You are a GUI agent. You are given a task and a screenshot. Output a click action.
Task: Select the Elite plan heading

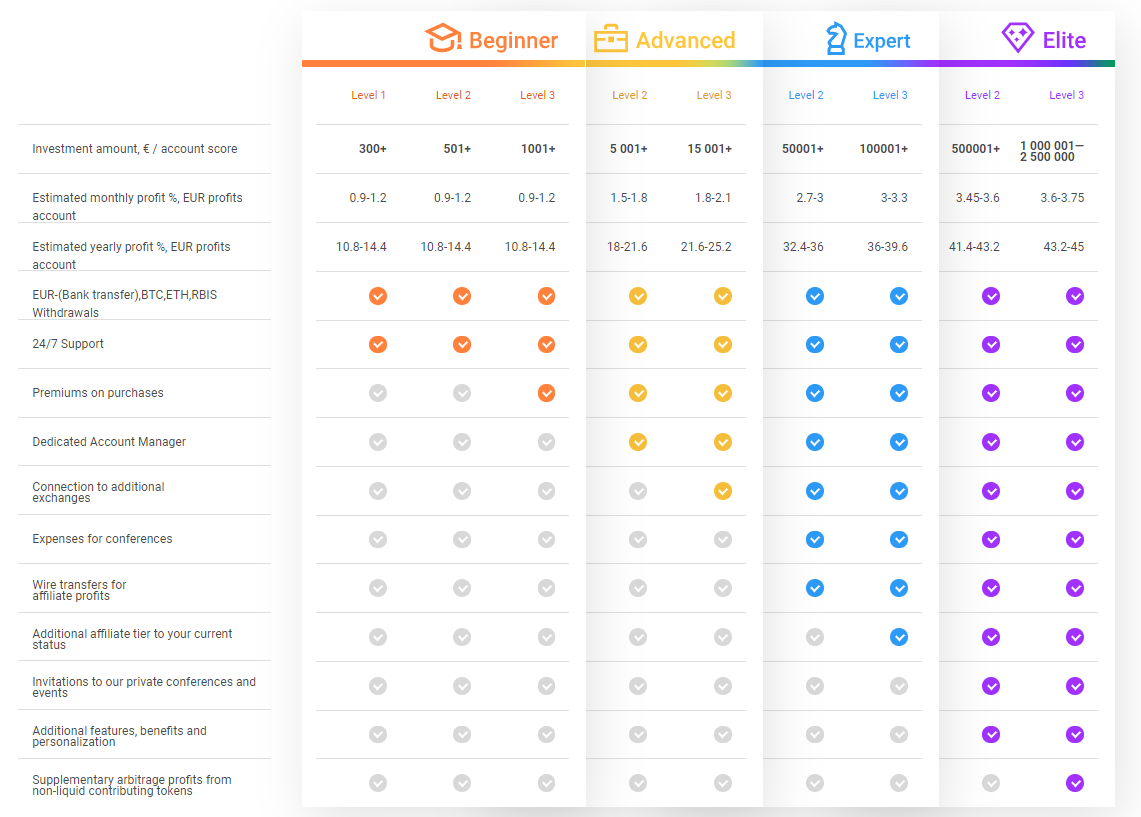(1064, 40)
